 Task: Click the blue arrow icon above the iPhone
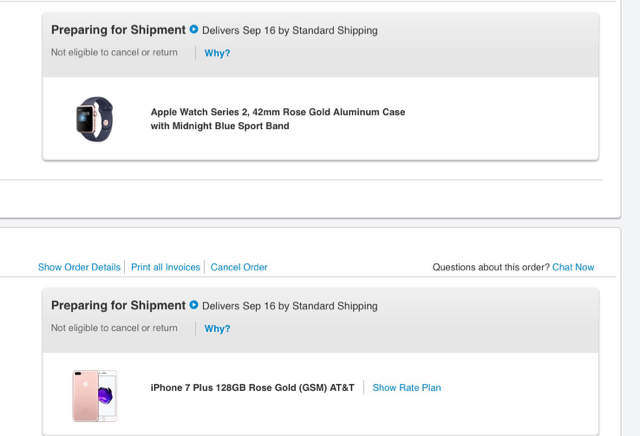[x=194, y=305]
